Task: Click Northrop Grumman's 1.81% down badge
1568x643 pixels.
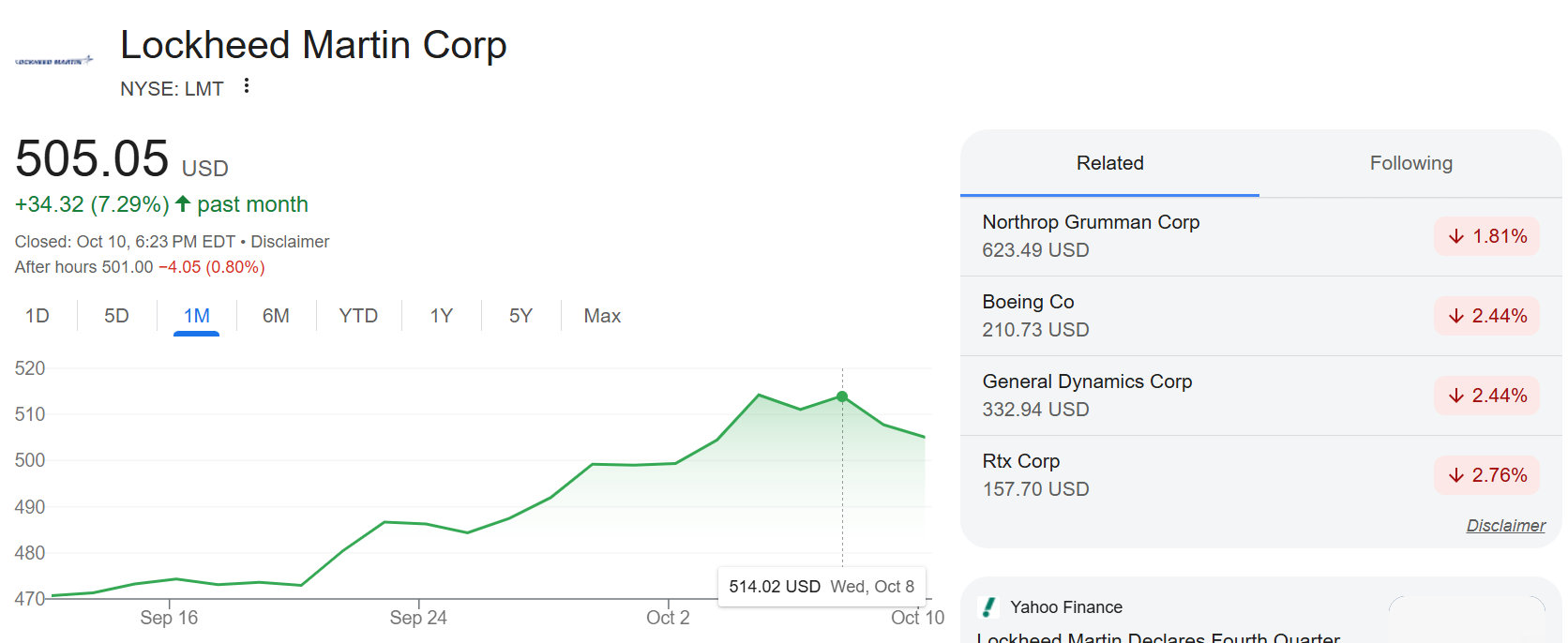Action: [1486, 236]
